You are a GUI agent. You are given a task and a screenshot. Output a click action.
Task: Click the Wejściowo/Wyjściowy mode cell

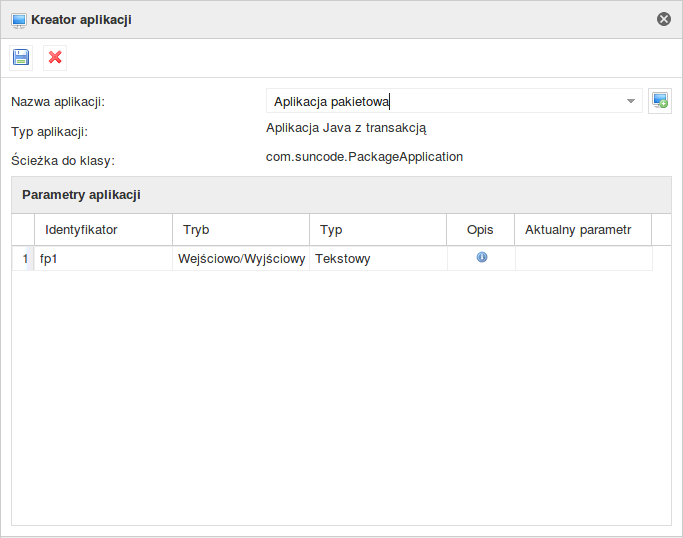240,259
